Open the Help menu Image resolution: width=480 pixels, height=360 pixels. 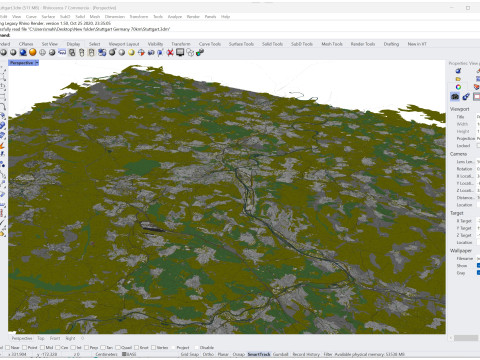click(225, 16)
